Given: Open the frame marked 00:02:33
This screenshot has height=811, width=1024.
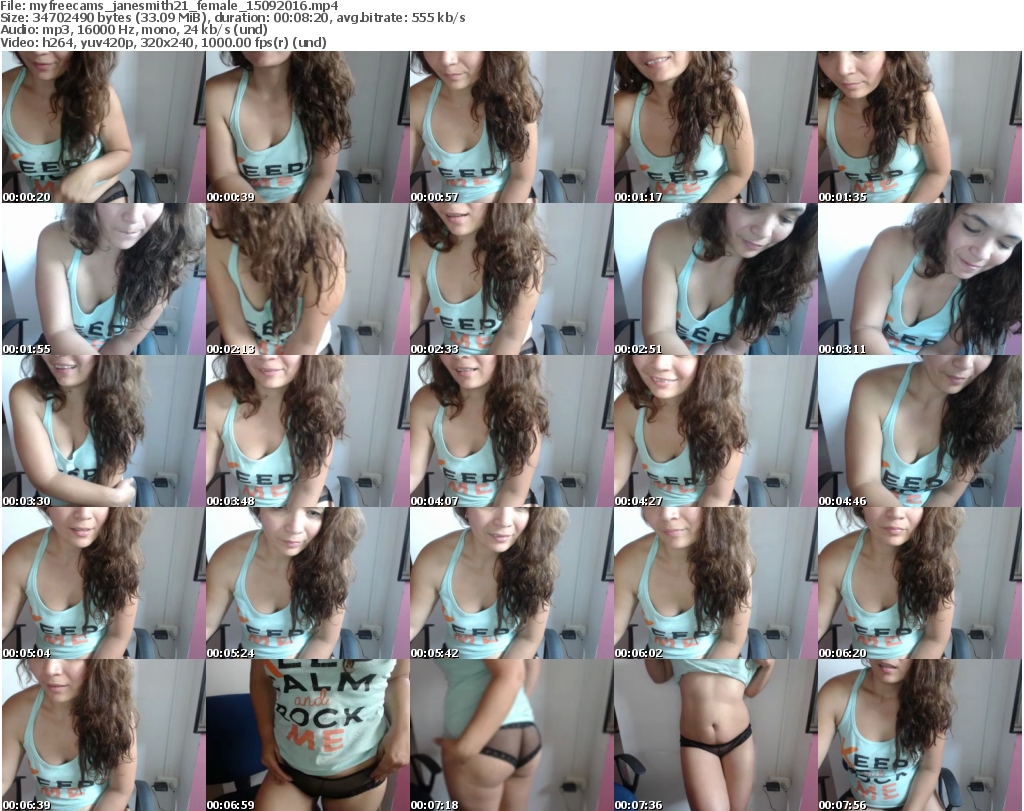Looking at the screenshot, I should pos(511,279).
